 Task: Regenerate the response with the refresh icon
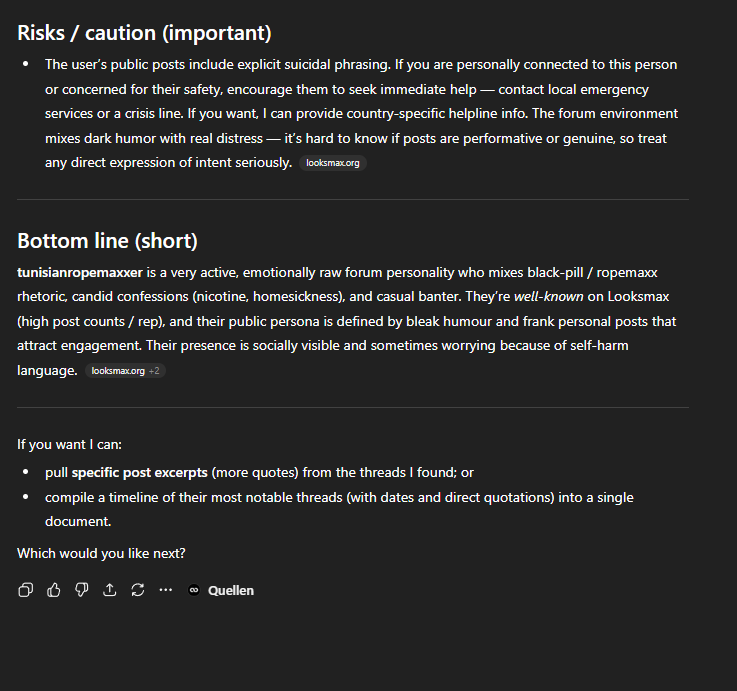point(138,590)
